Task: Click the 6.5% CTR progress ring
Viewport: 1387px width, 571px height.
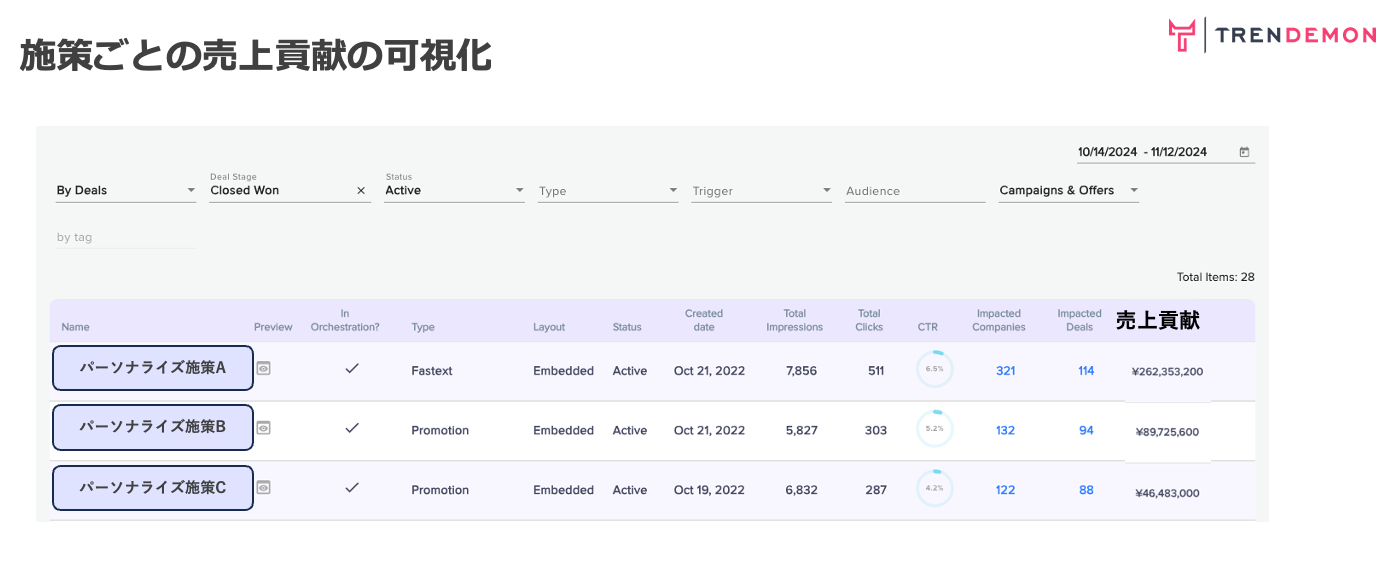Action: click(x=934, y=369)
